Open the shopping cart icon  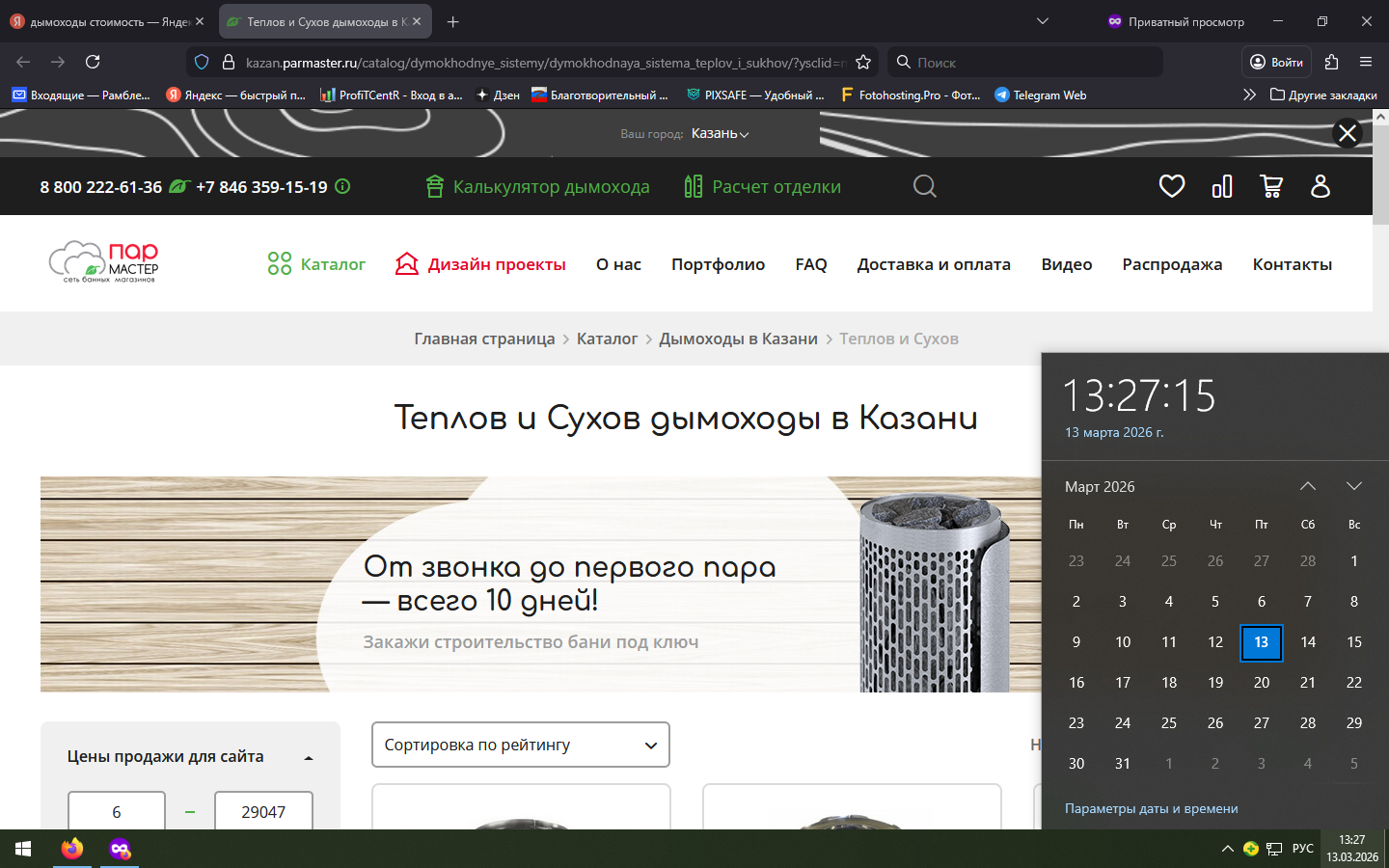click(x=1271, y=186)
